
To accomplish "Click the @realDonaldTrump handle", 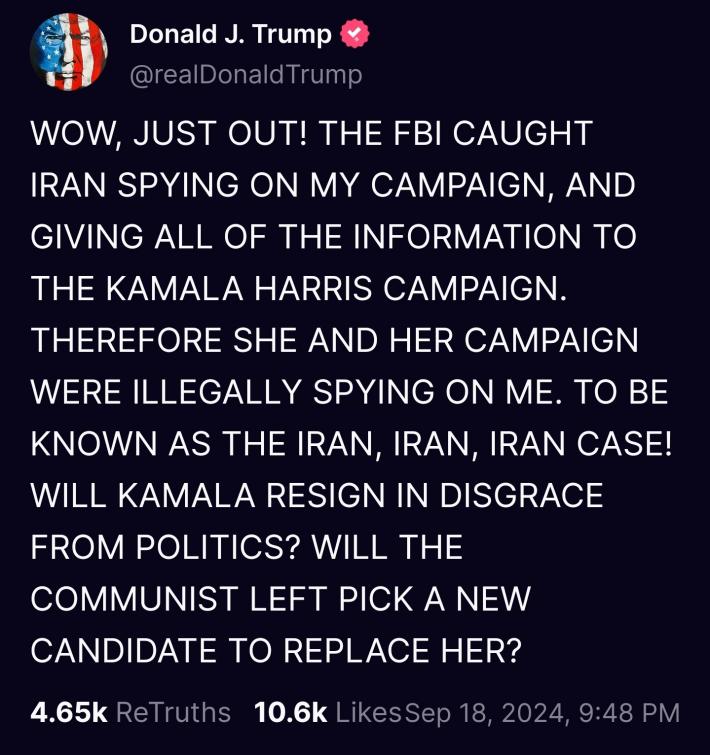I will (x=246, y=74).
